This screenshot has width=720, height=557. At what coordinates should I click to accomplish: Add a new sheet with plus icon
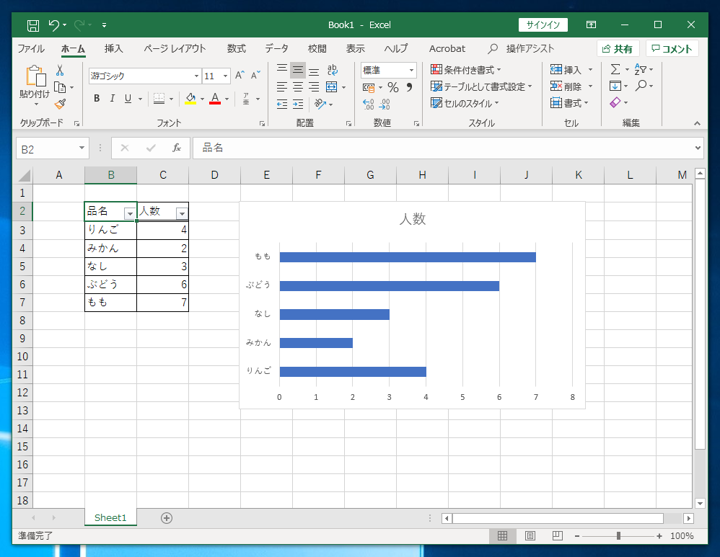tap(166, 518)
